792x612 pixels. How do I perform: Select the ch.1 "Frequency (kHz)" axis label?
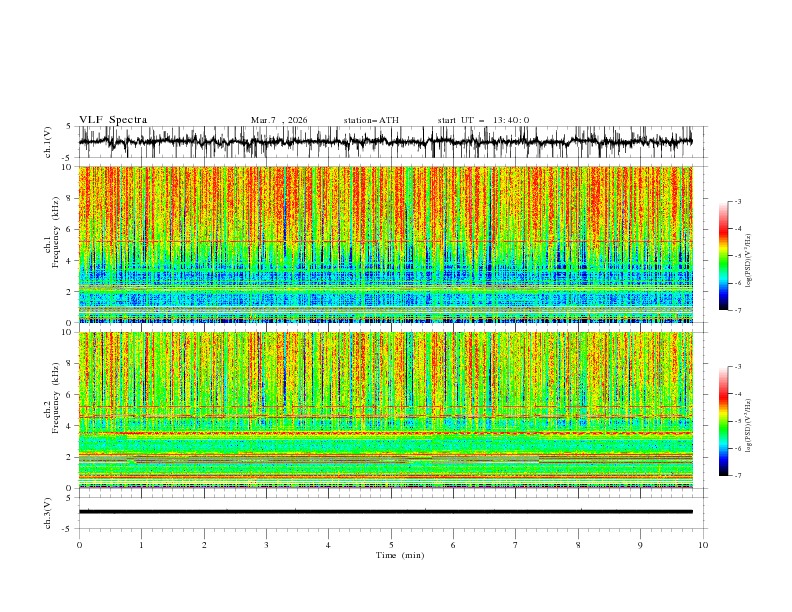[56, 232]
